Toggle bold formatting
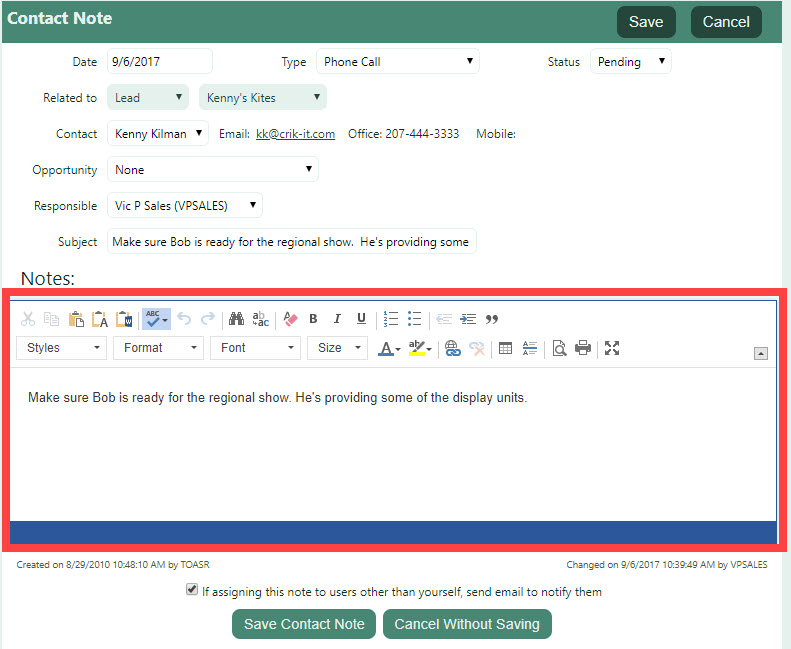Viewport: 791px width, 649px height. (313, 319)
